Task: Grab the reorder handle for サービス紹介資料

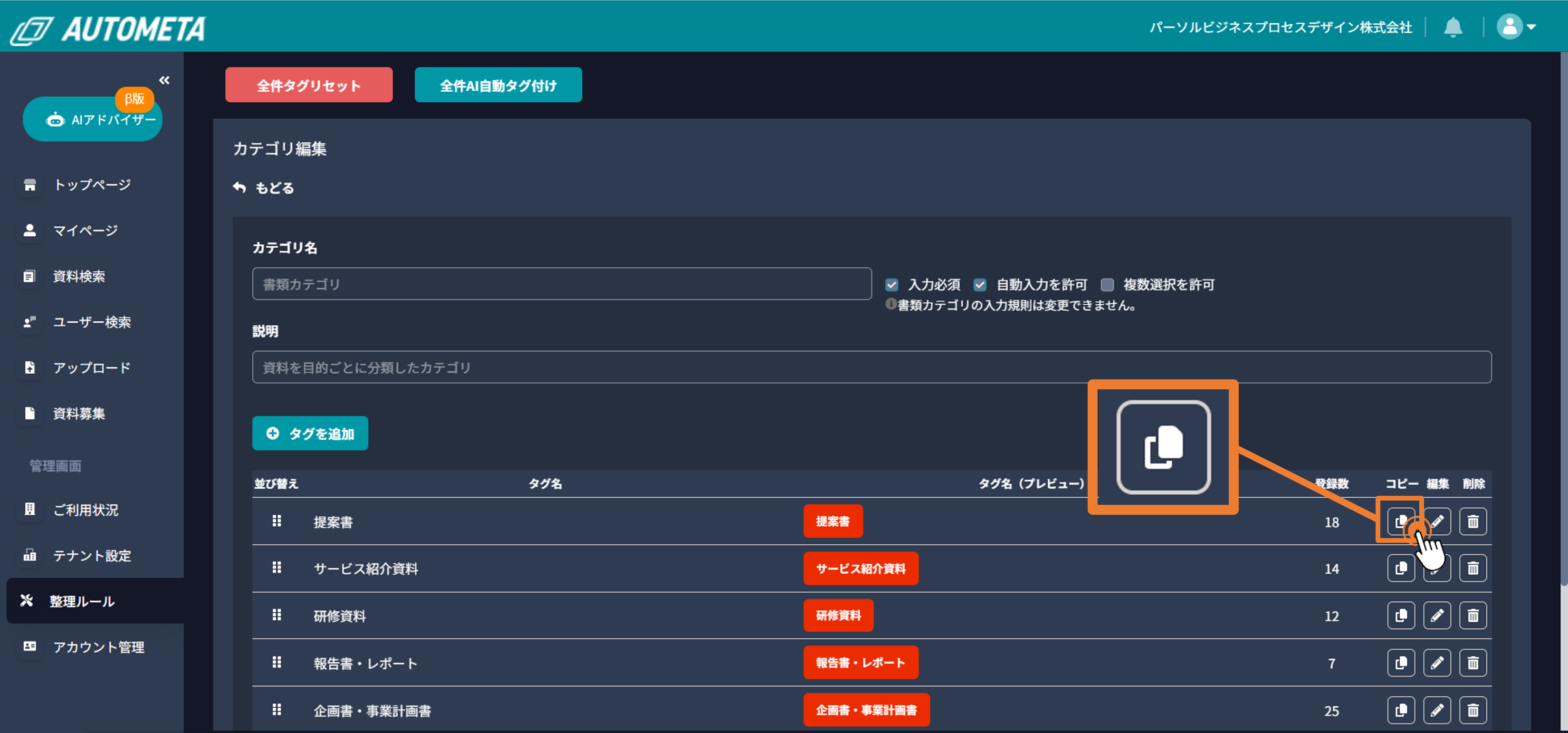Action: coord(277,568)
